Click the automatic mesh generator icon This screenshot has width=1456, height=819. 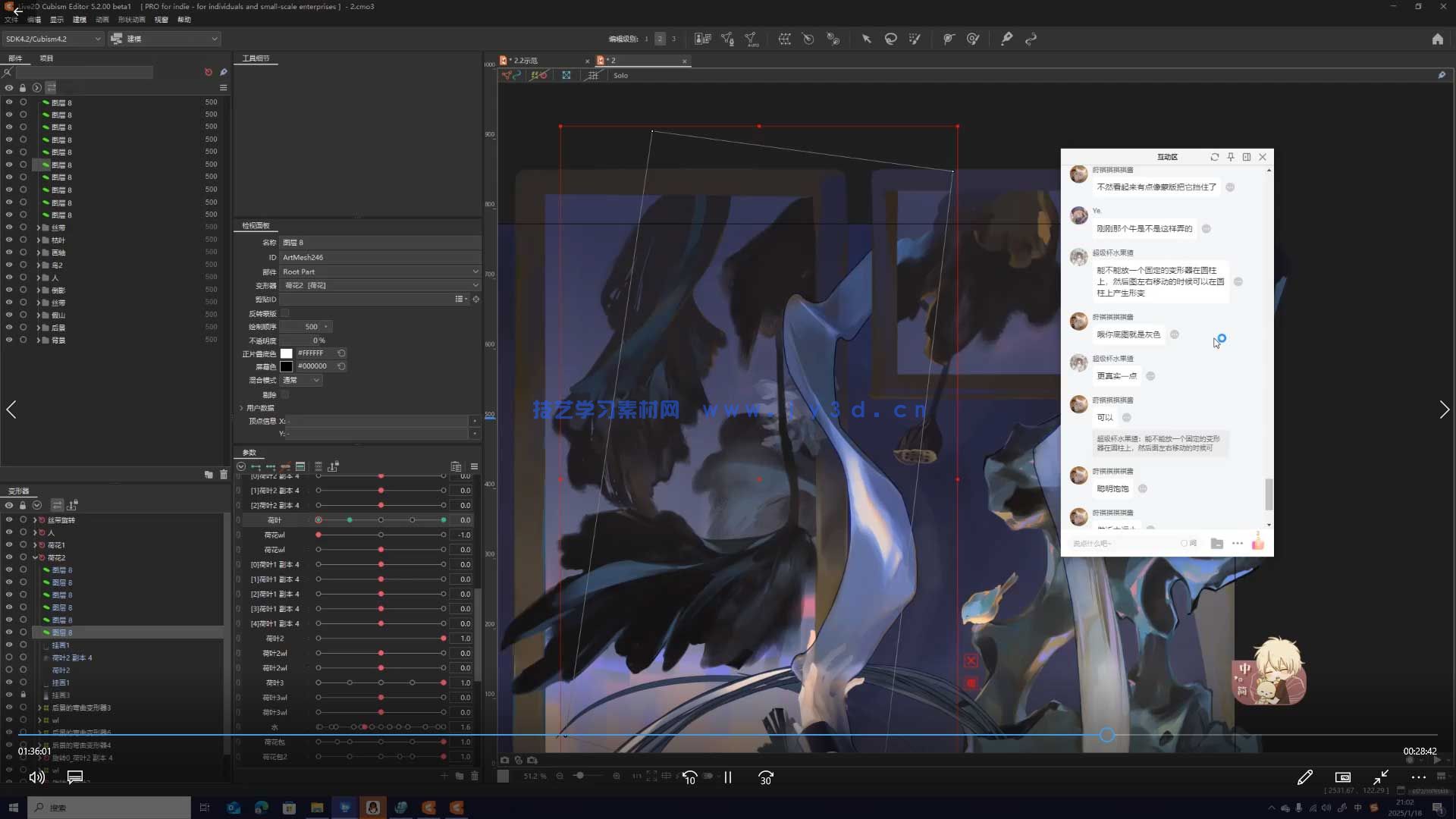[x=751, y=39]
